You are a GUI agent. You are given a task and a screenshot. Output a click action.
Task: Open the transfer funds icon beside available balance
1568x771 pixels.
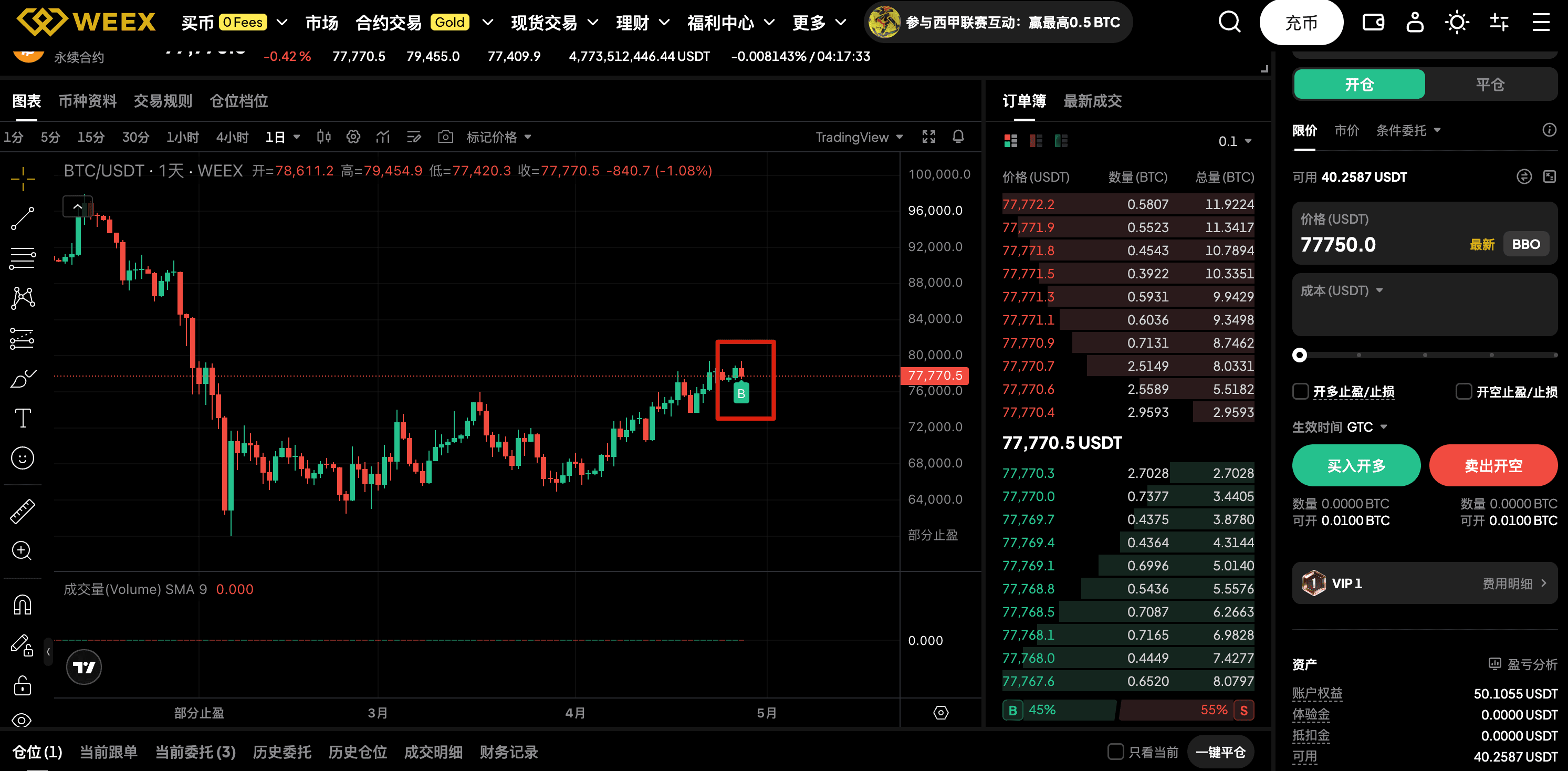click(1523, 176)
